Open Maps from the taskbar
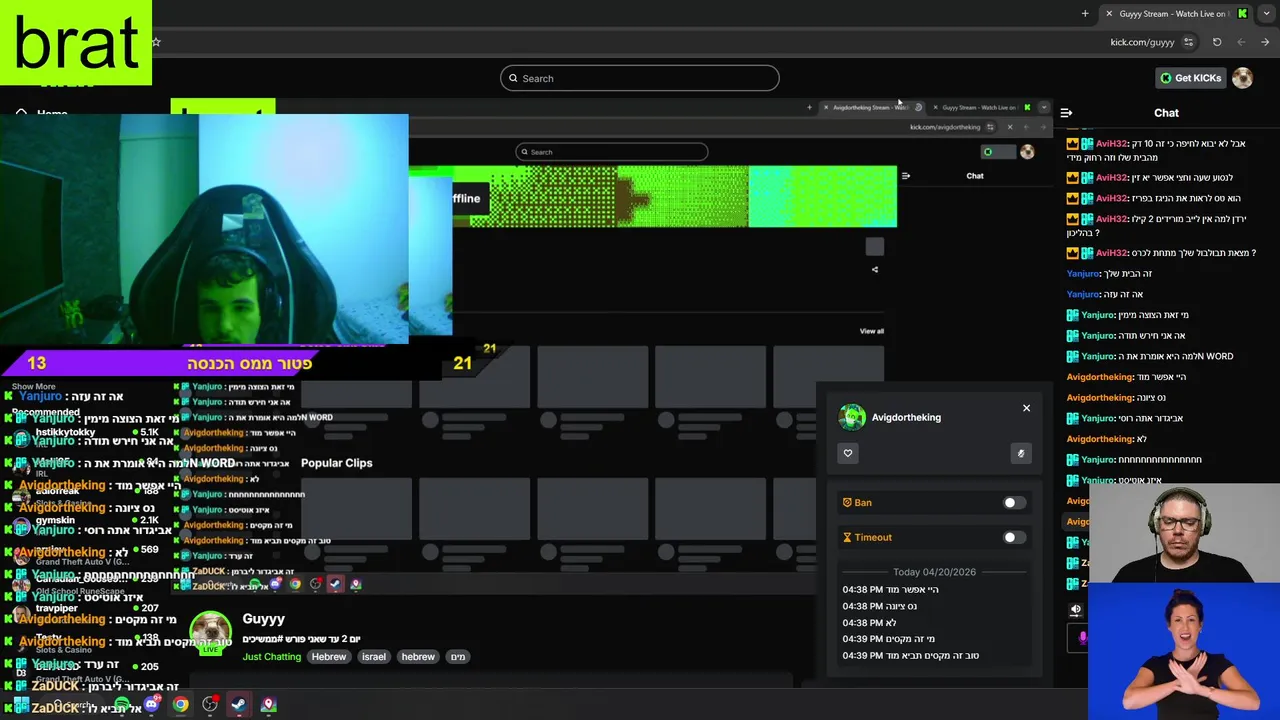 coord(268,704)
